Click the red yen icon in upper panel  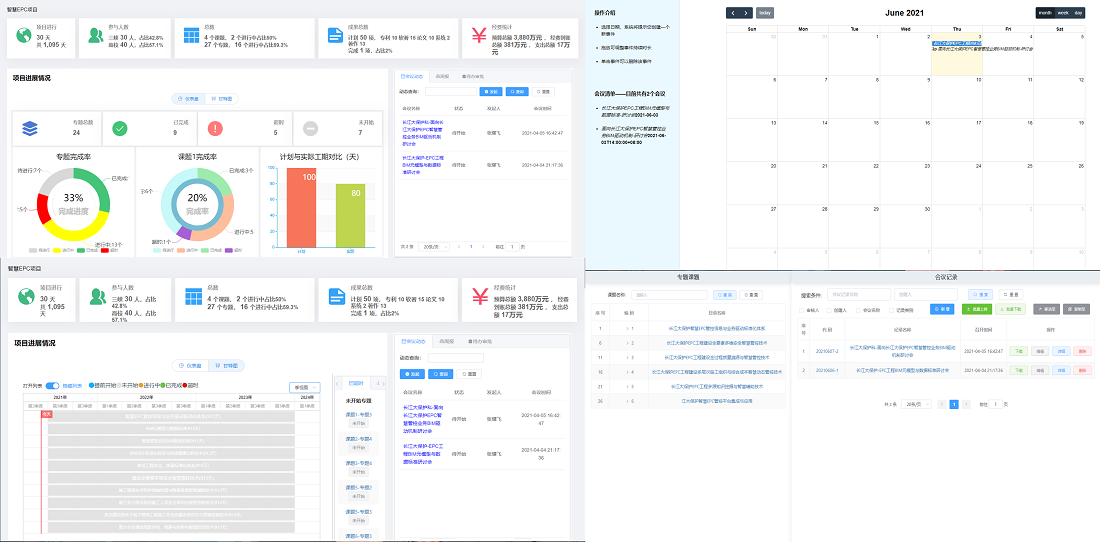pyautogui.click(x=480, y=36)
